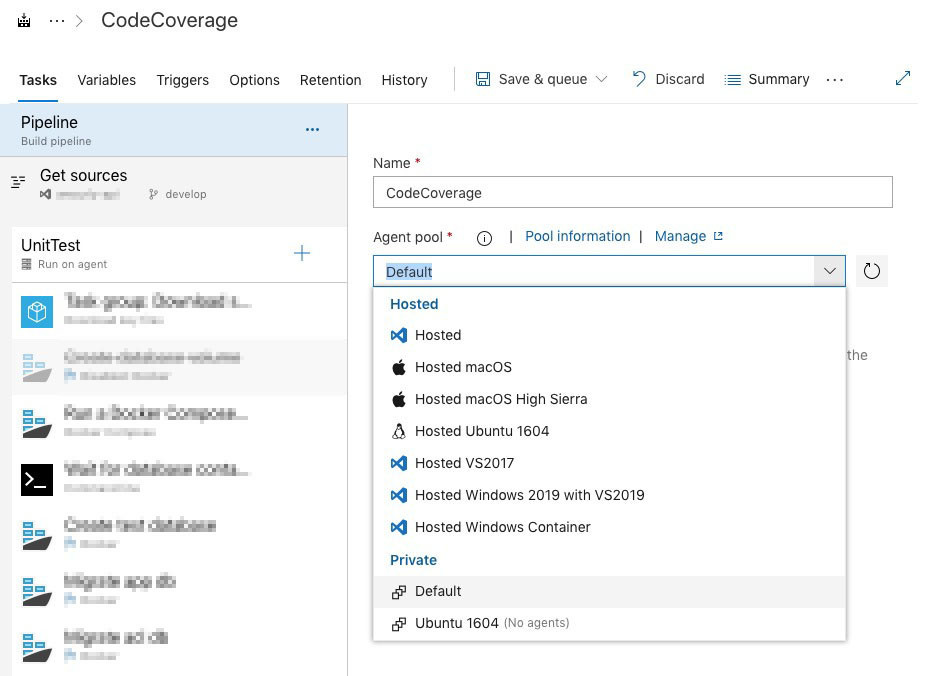Open the Pool information link
Viewport: 932px width, 676px height.
click(577, 236)
